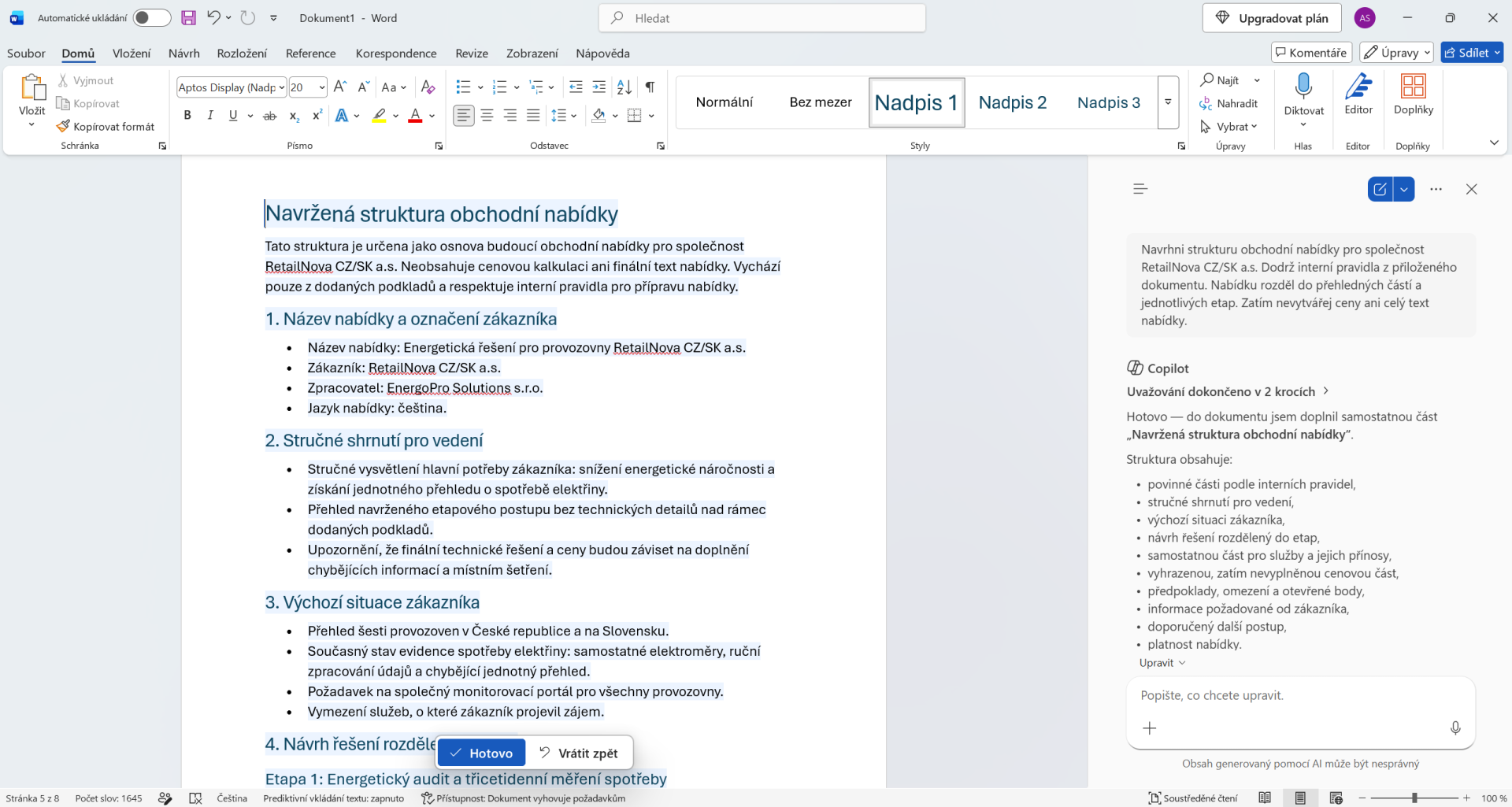The image size is (1512, 807).
Task: Apply superscript formatting
Action: (x=317, y=116)
